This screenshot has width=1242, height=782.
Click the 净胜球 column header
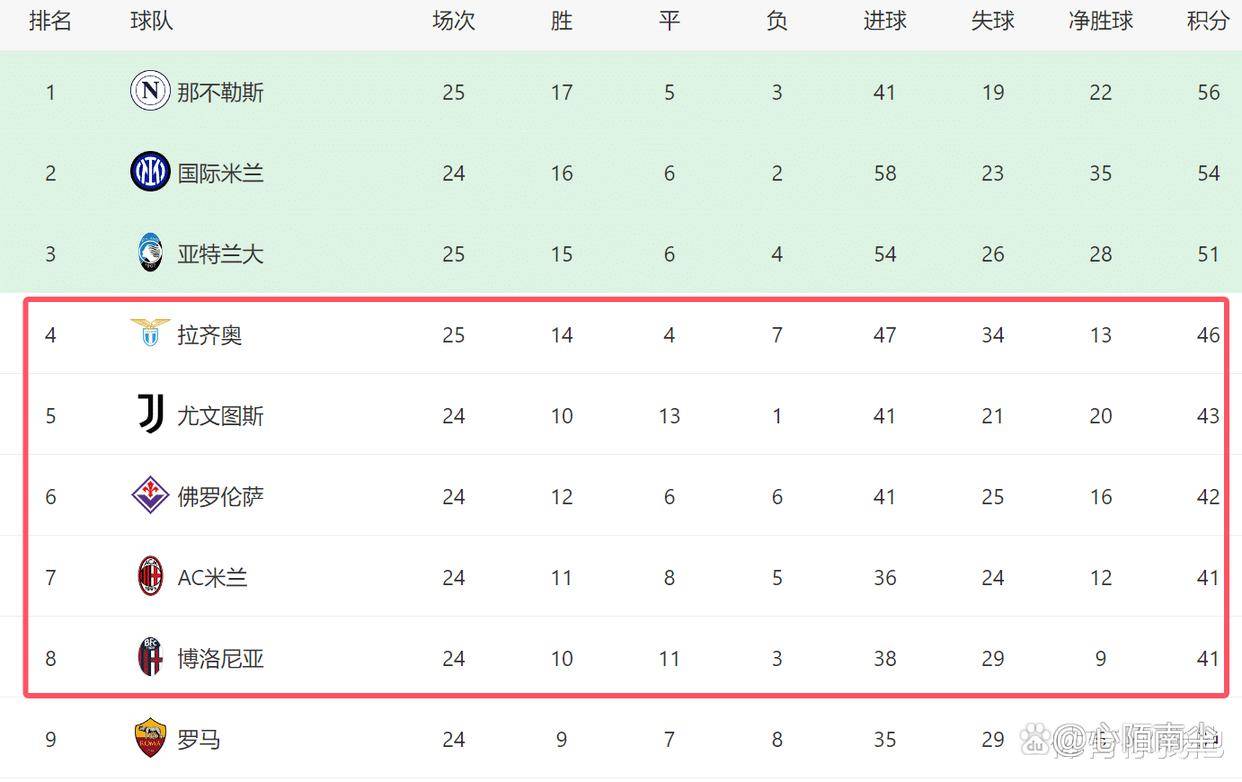click(1100, 21)
